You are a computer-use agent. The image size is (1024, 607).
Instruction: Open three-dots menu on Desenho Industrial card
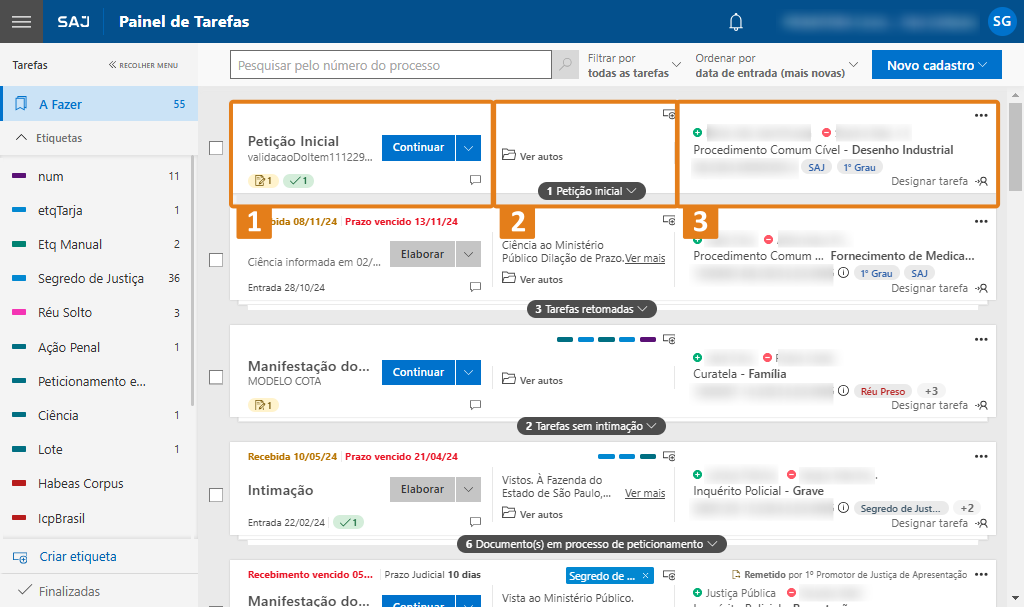coord(981,115)
